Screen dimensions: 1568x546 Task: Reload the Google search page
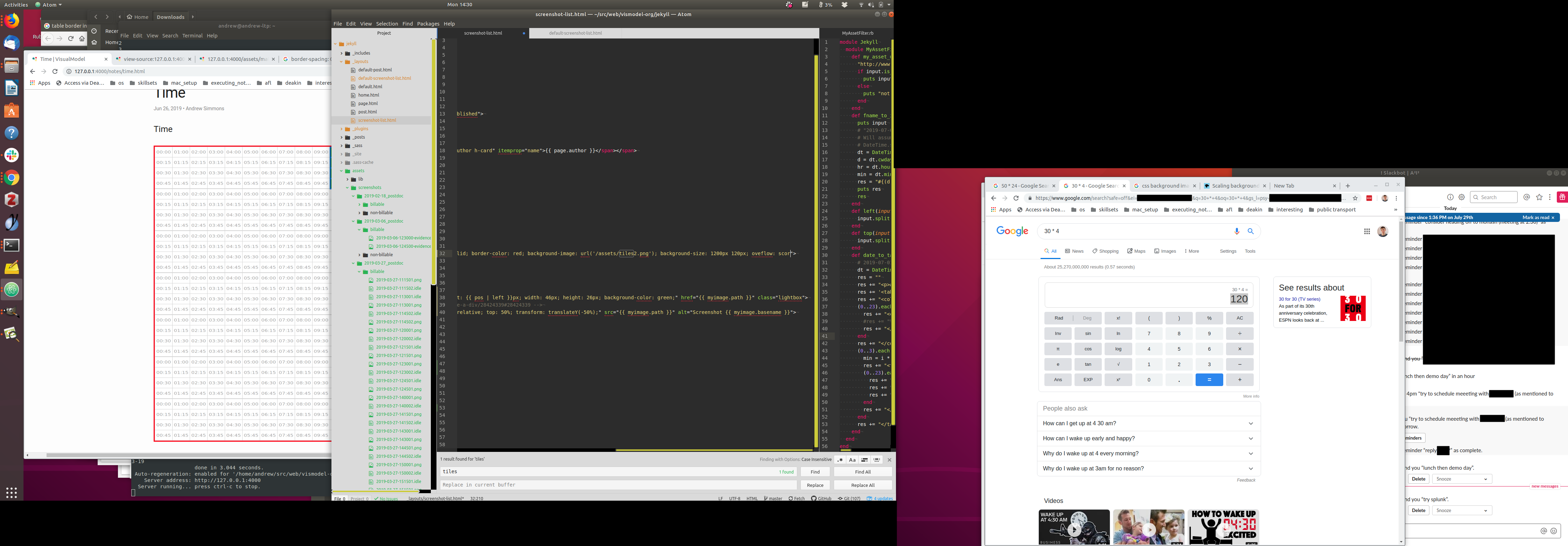click(x=1016, y=198)
